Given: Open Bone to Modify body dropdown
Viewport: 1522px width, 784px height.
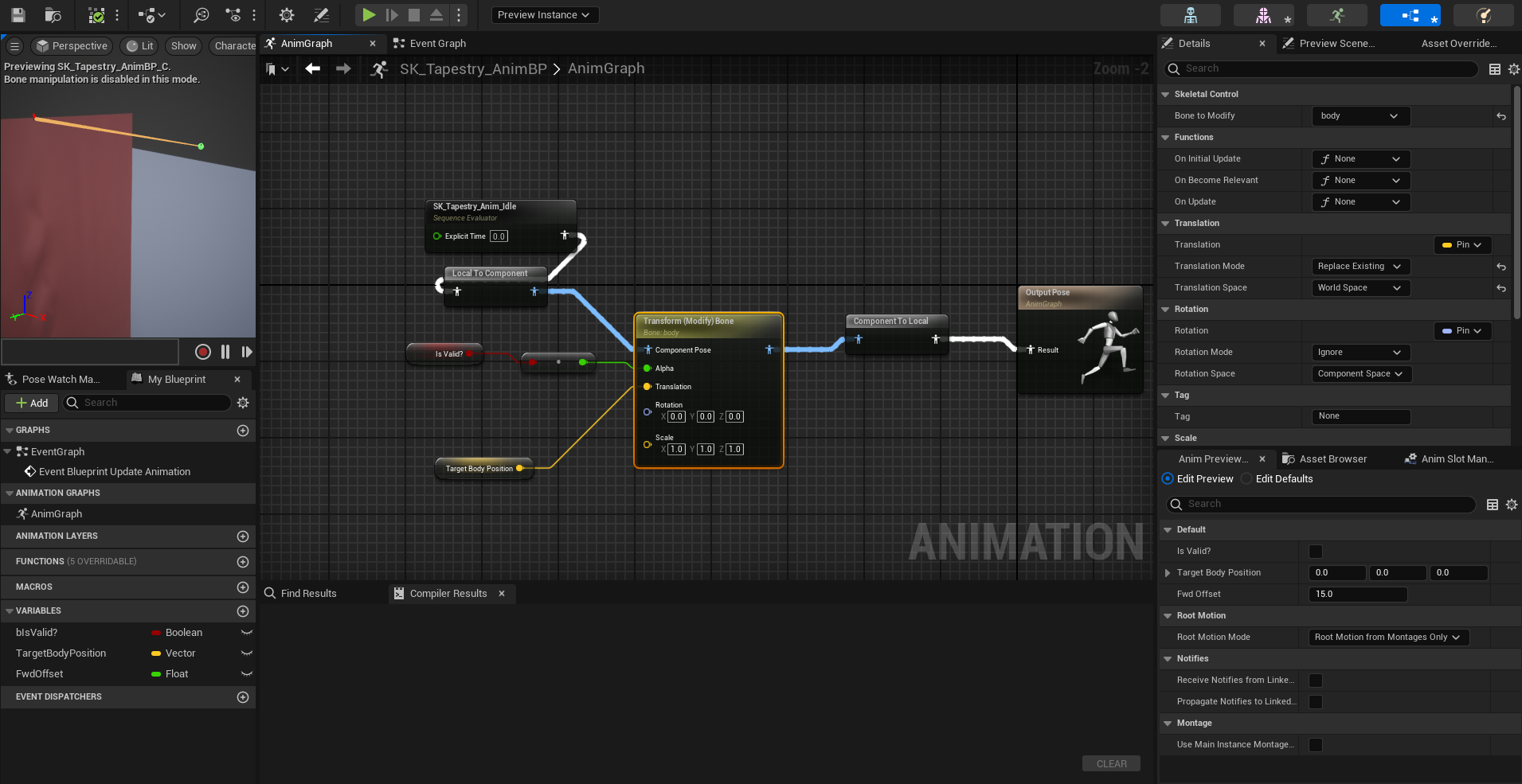Looking at the screenshot, I should [x=1361, y=116].
